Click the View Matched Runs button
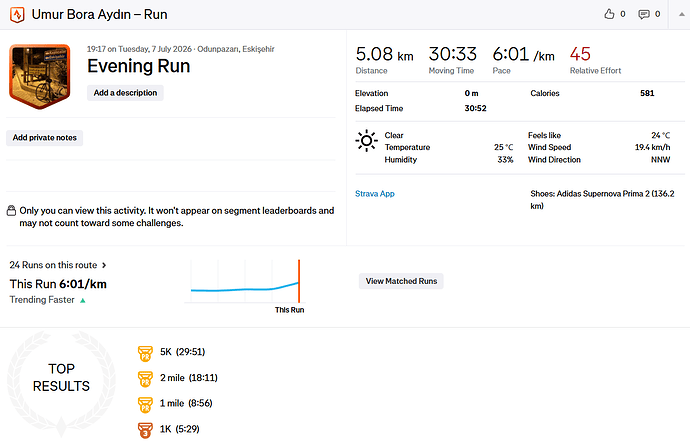The height and width of the screenshot is (448, 690). tap(401, 281)
